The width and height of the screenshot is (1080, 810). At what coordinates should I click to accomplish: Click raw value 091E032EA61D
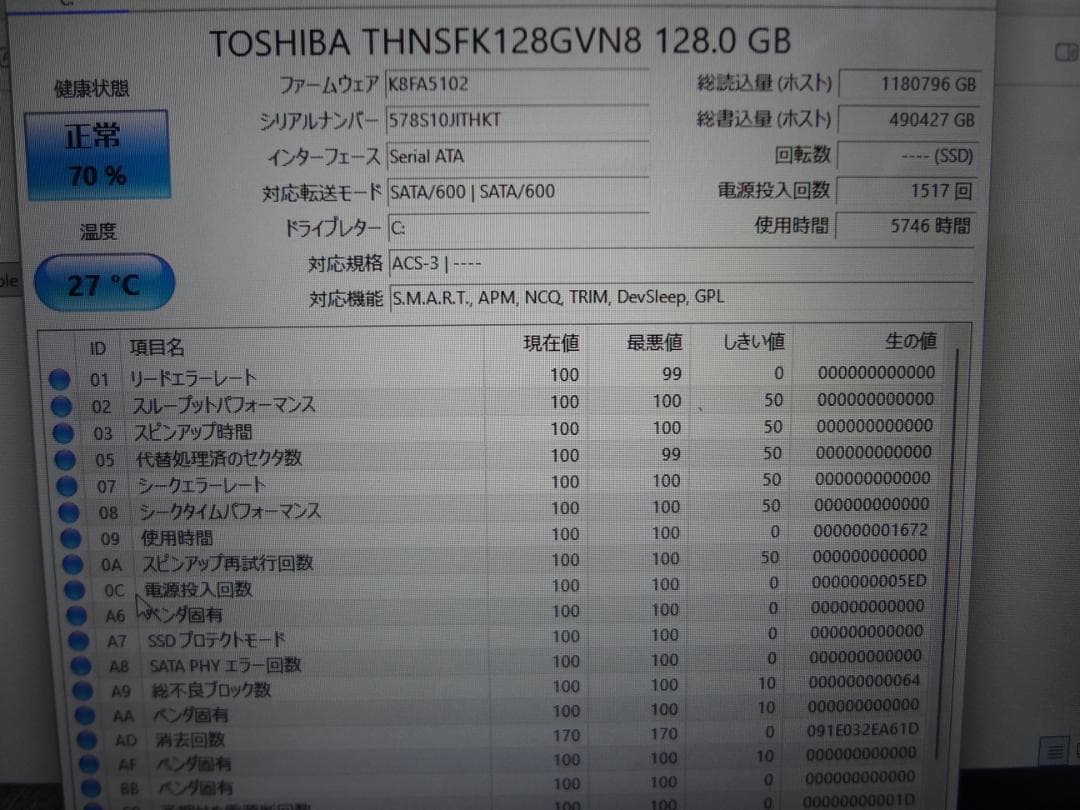coord(862,729)
